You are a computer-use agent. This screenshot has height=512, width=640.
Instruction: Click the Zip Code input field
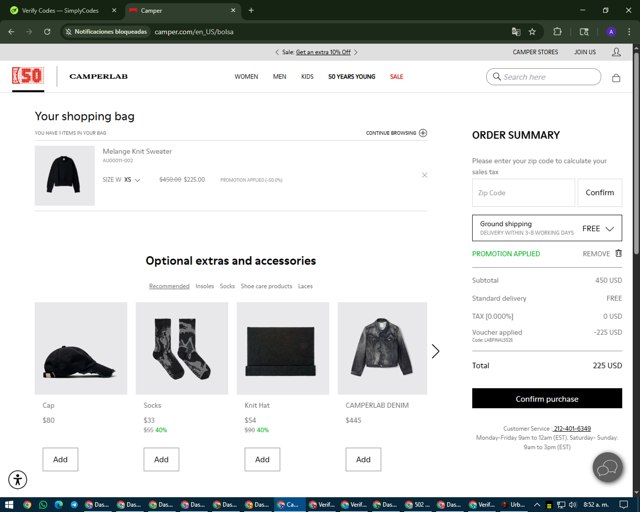coord(523,192)
